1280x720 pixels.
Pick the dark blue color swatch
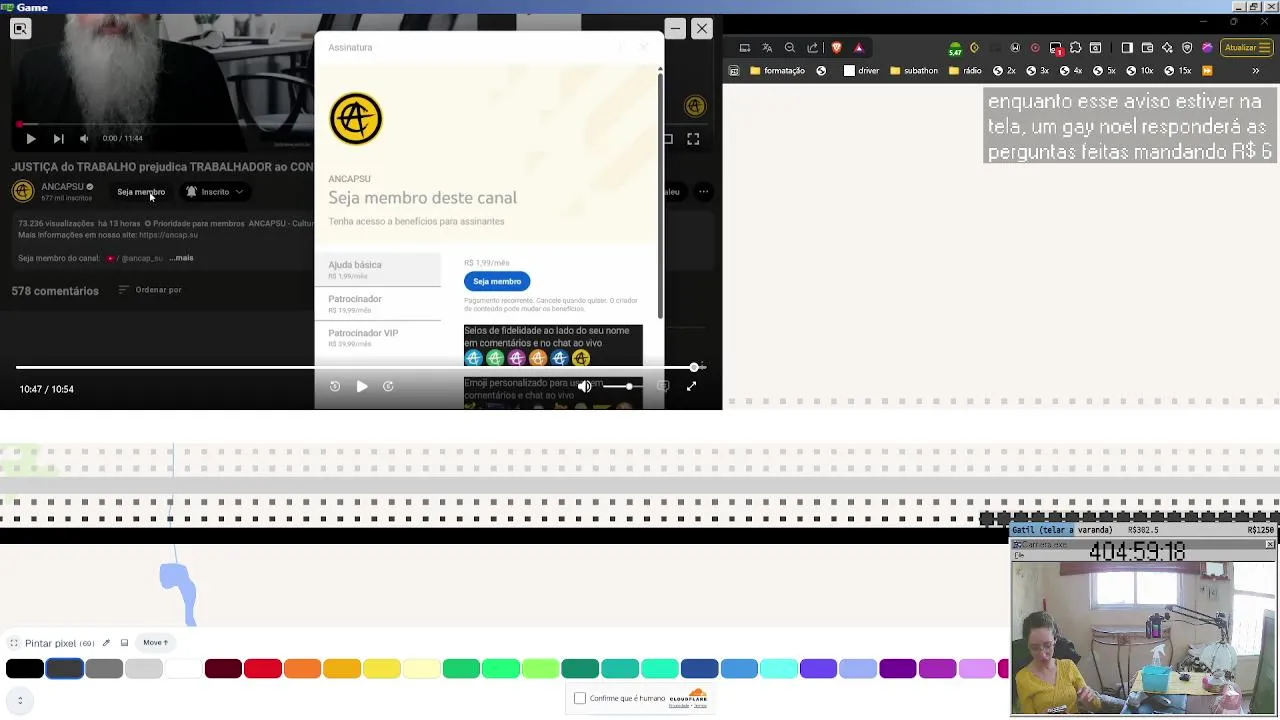[699, 669]
